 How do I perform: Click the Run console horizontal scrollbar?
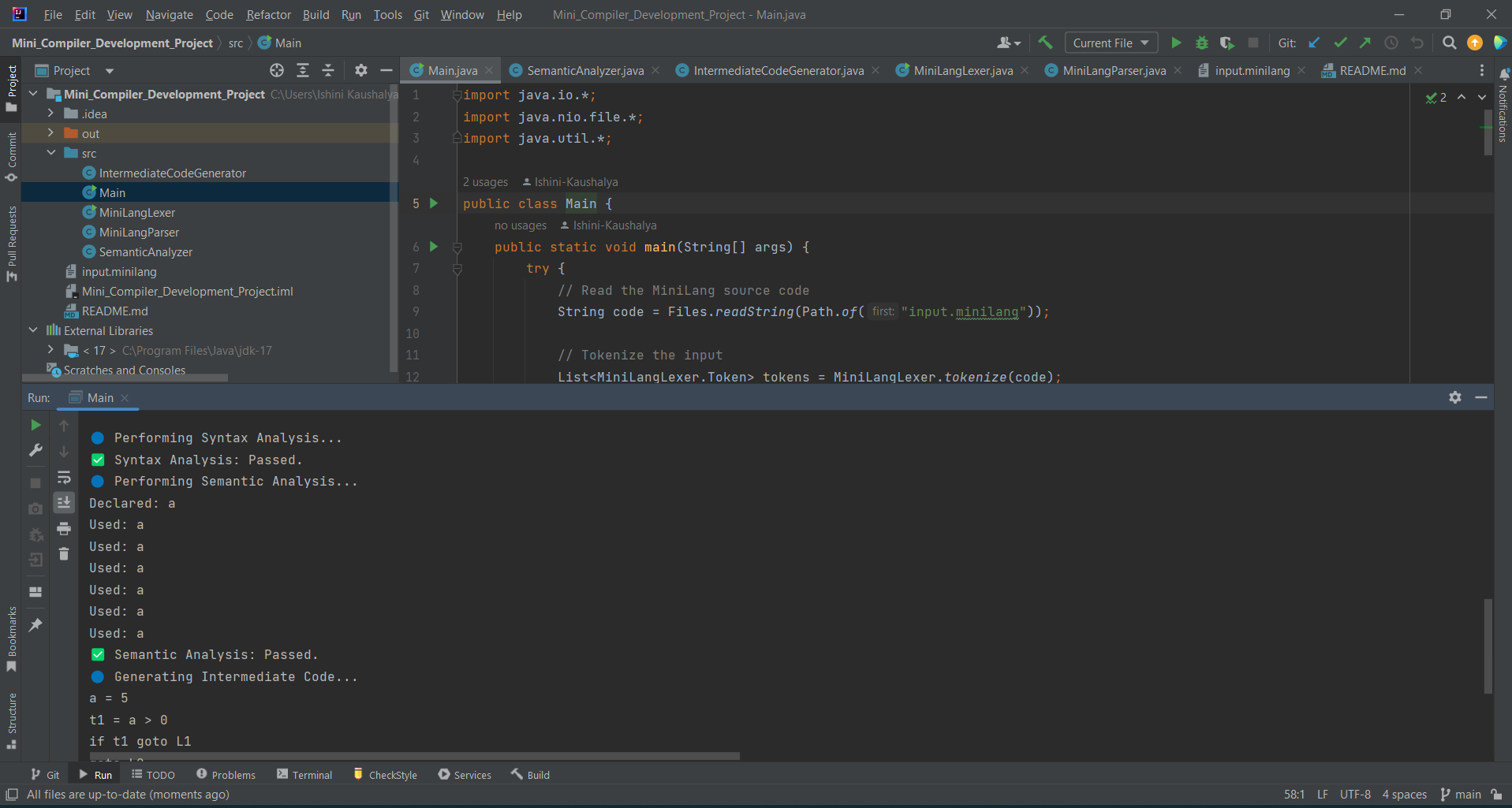(414, 756)
